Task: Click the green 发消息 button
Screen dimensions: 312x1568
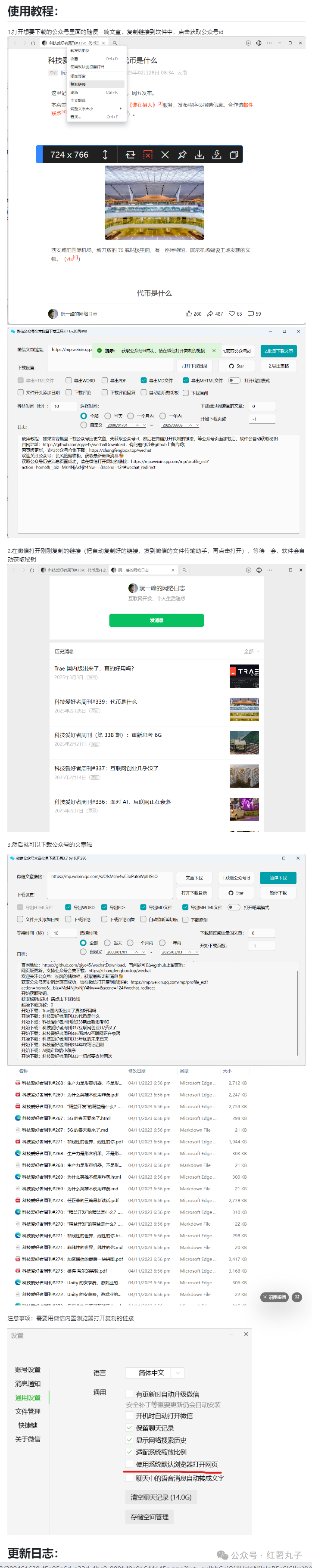Action: point(156,620)
